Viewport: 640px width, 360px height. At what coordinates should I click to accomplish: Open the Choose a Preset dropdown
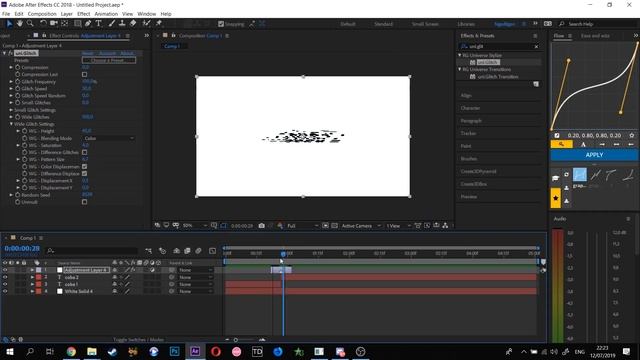pyautogui.click(x=109, y=60)
